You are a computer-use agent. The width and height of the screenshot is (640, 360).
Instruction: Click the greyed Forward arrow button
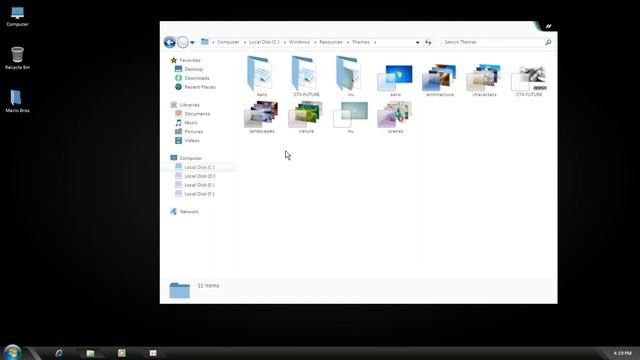(x=183, y=42)
